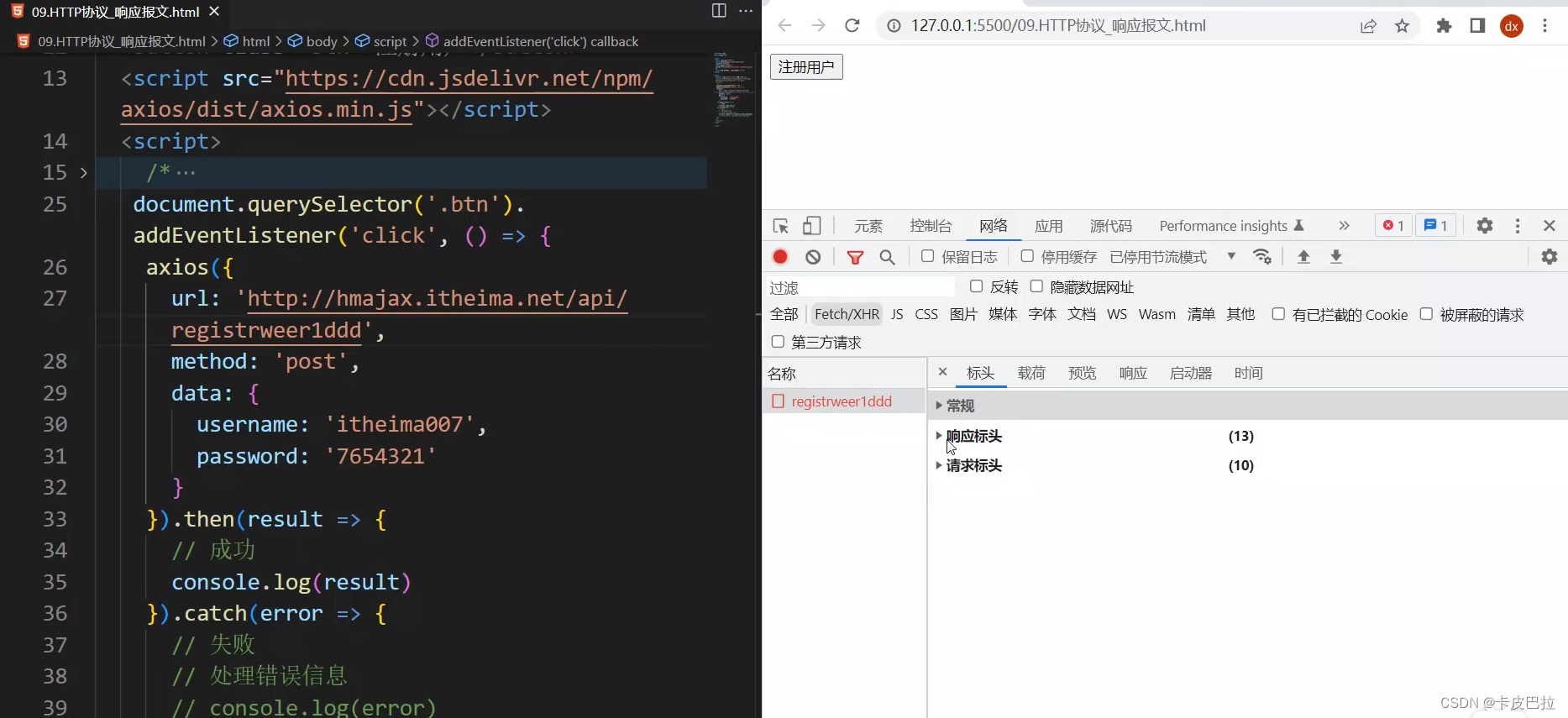Image resolution: width=1568 pixels, height=718 pixels.
Task: Click the blue message count badge
Action: [1435, 226]
